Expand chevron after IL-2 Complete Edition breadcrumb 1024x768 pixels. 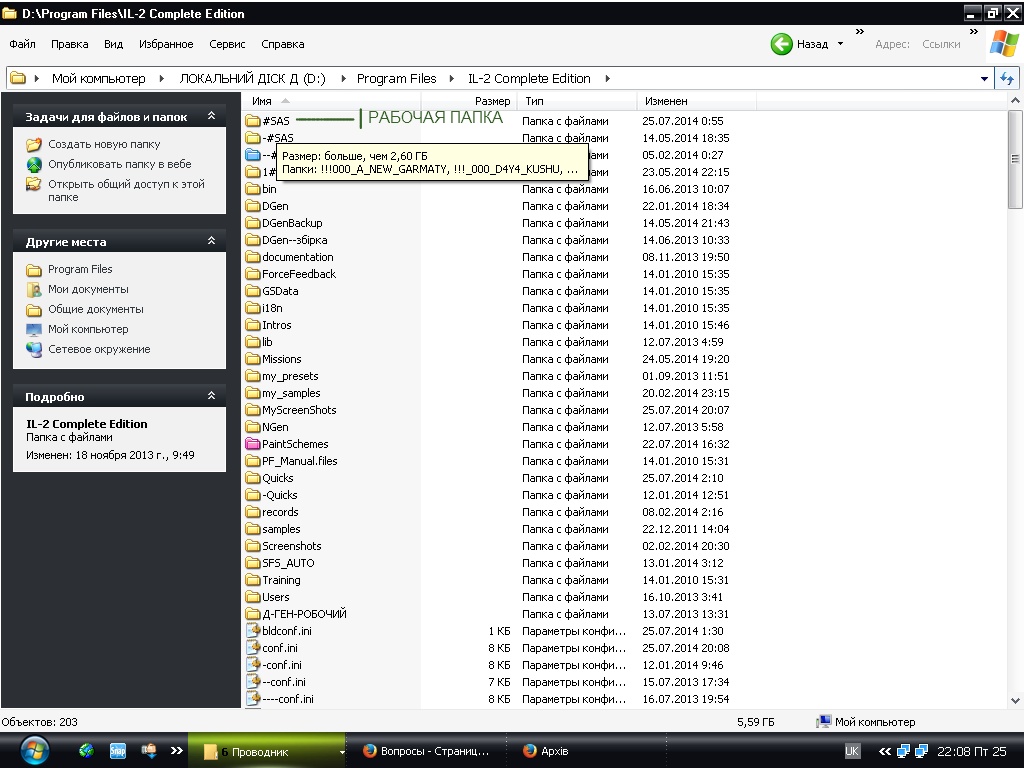[x=607, y=78]
